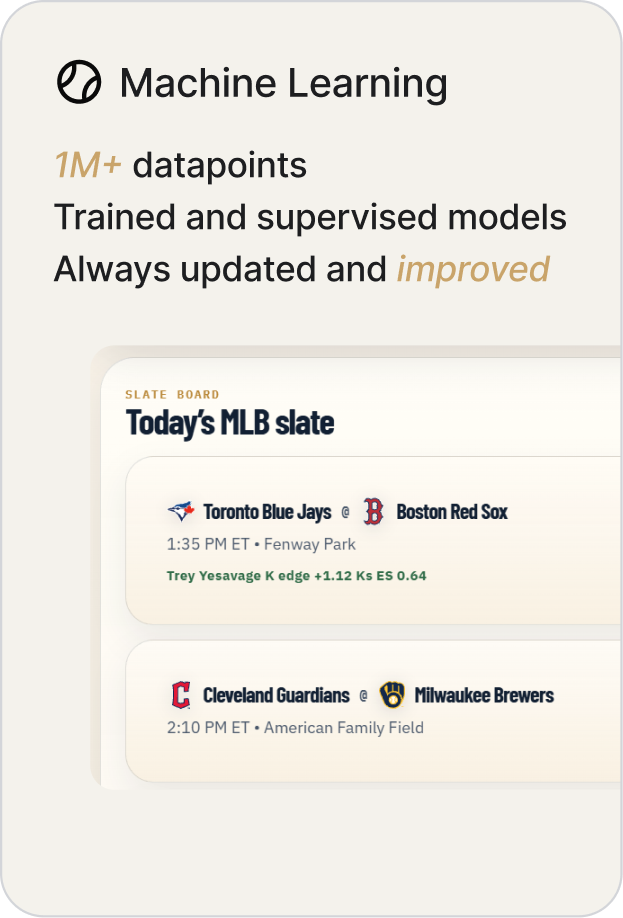The height and width of the screenshot is (918, 623).
Task: Open the Boston Red Sox team name
Action: pyautogui.click(x=452, y=512)
